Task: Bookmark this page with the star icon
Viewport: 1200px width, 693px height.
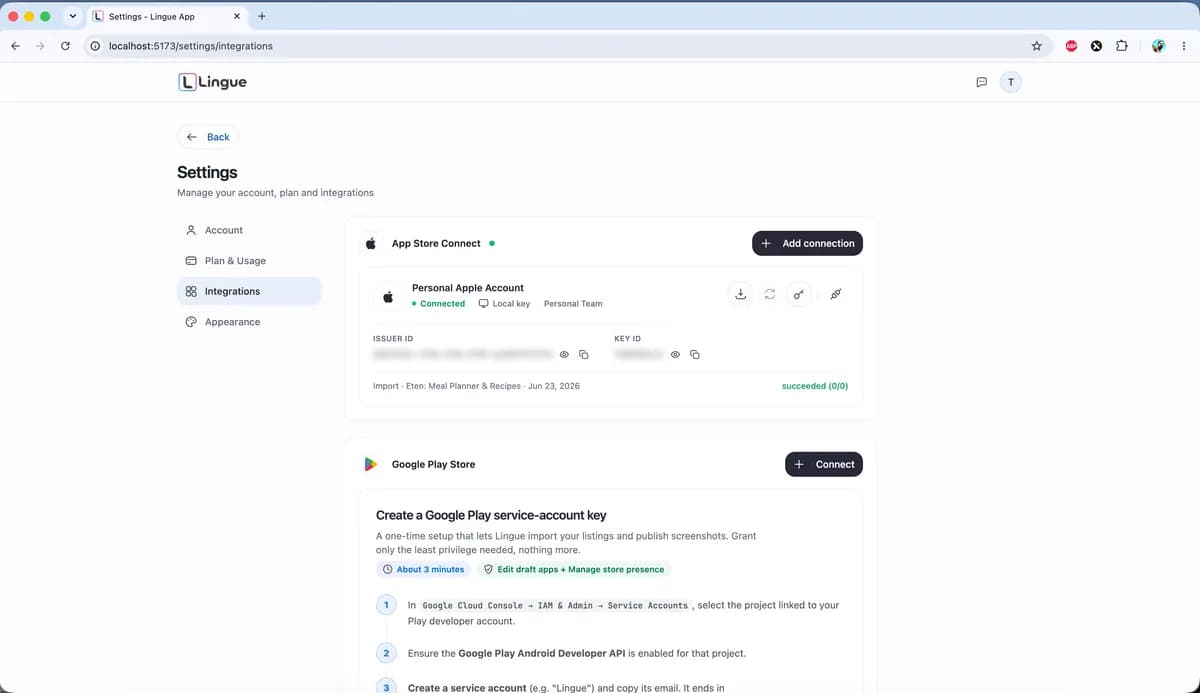Action: (1036, 46)
